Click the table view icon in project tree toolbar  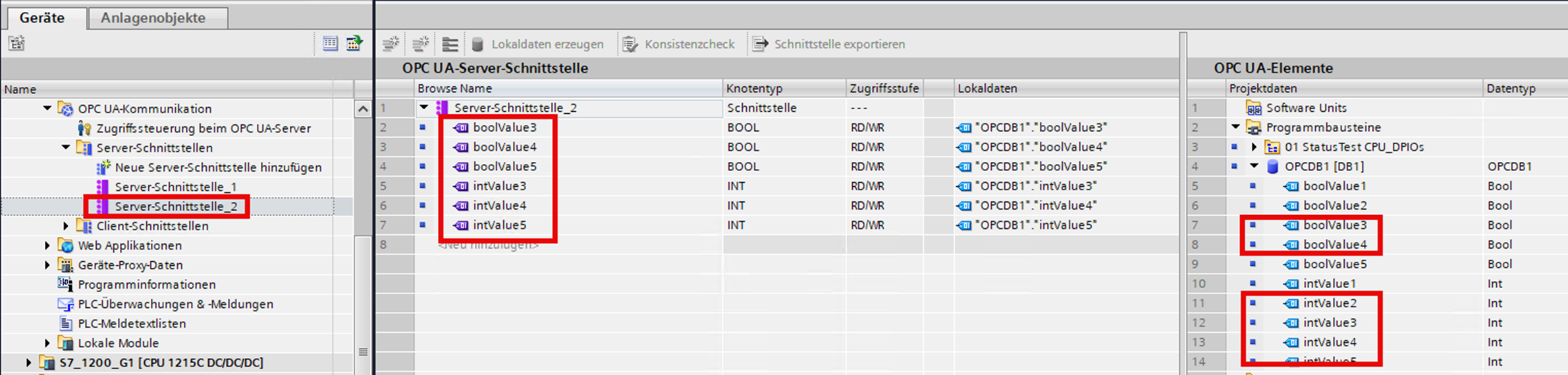[330, 43]
